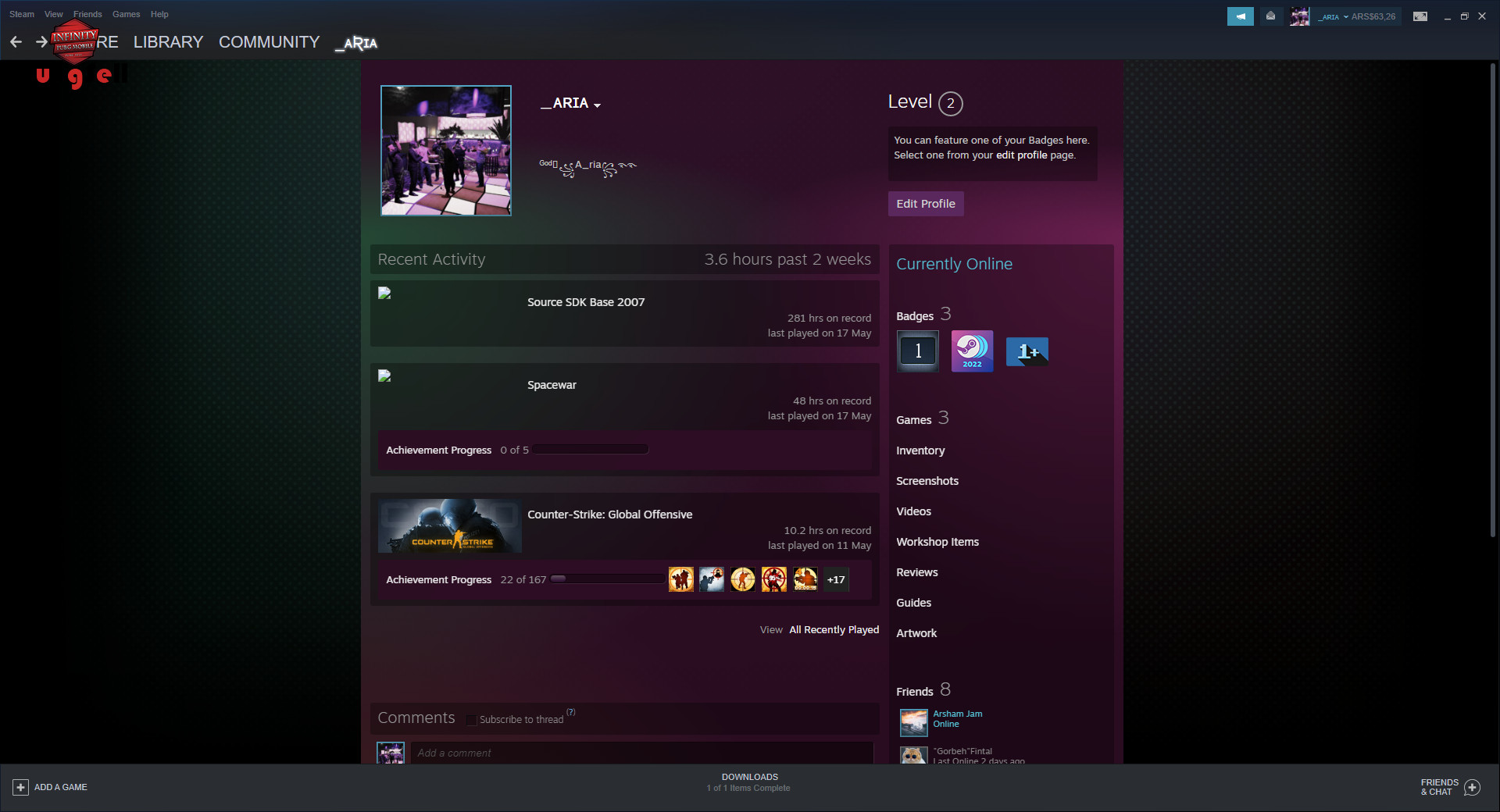Screen dimensions: 1500x812
Task: Select the 1+ game collector badge
Action: [x=1027, y=351]
